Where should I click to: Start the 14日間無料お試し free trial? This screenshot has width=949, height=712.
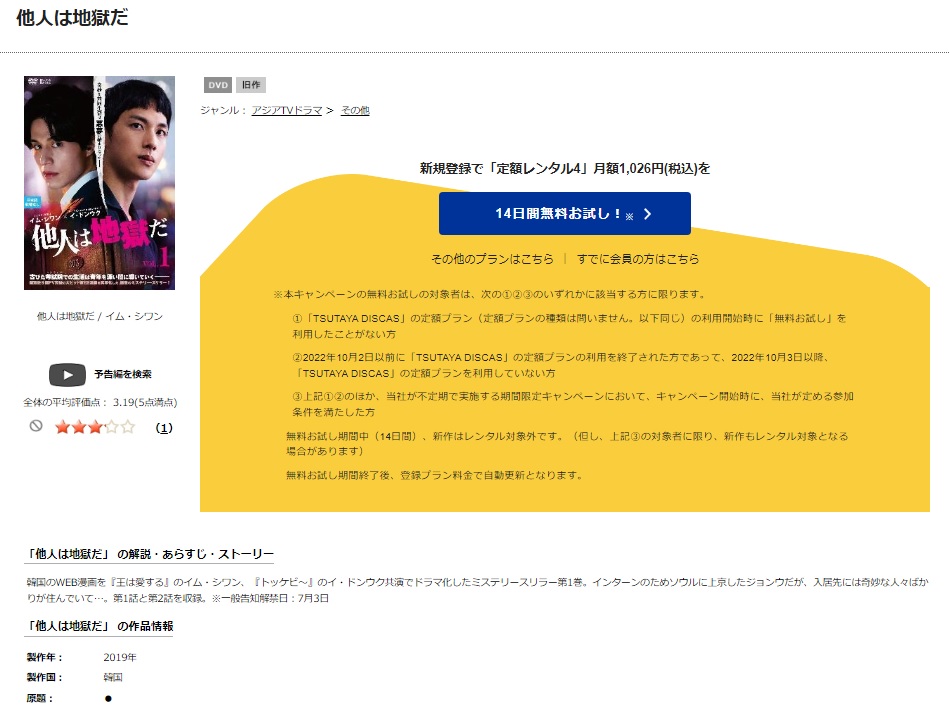565,214
